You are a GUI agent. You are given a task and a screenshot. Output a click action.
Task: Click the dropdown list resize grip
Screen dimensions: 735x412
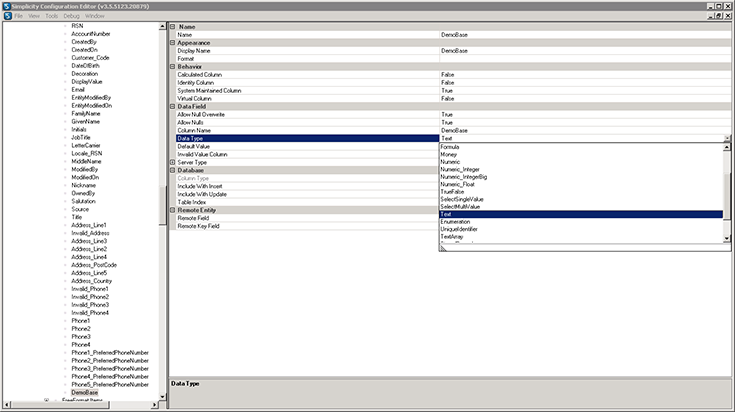tap(443, 248)
